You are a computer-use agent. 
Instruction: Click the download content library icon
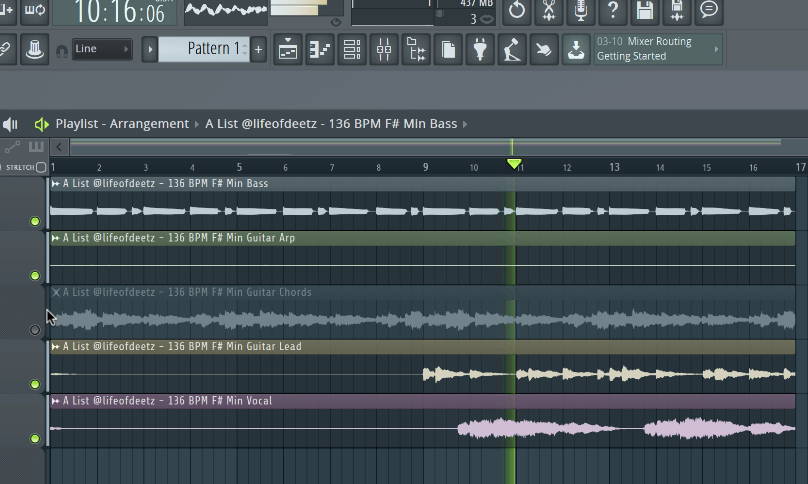(576, 50)
